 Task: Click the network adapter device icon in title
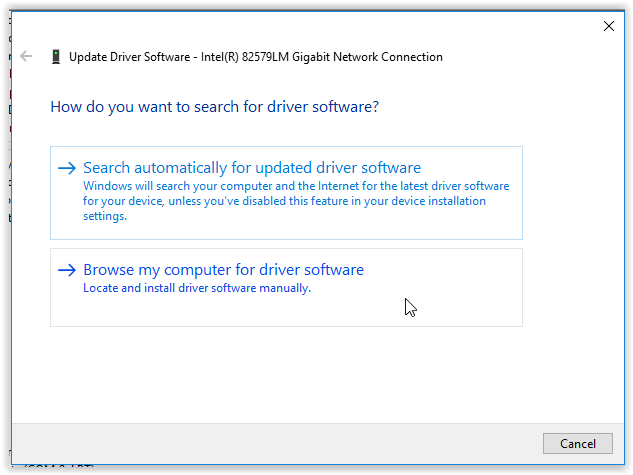[x=54, y=57]
